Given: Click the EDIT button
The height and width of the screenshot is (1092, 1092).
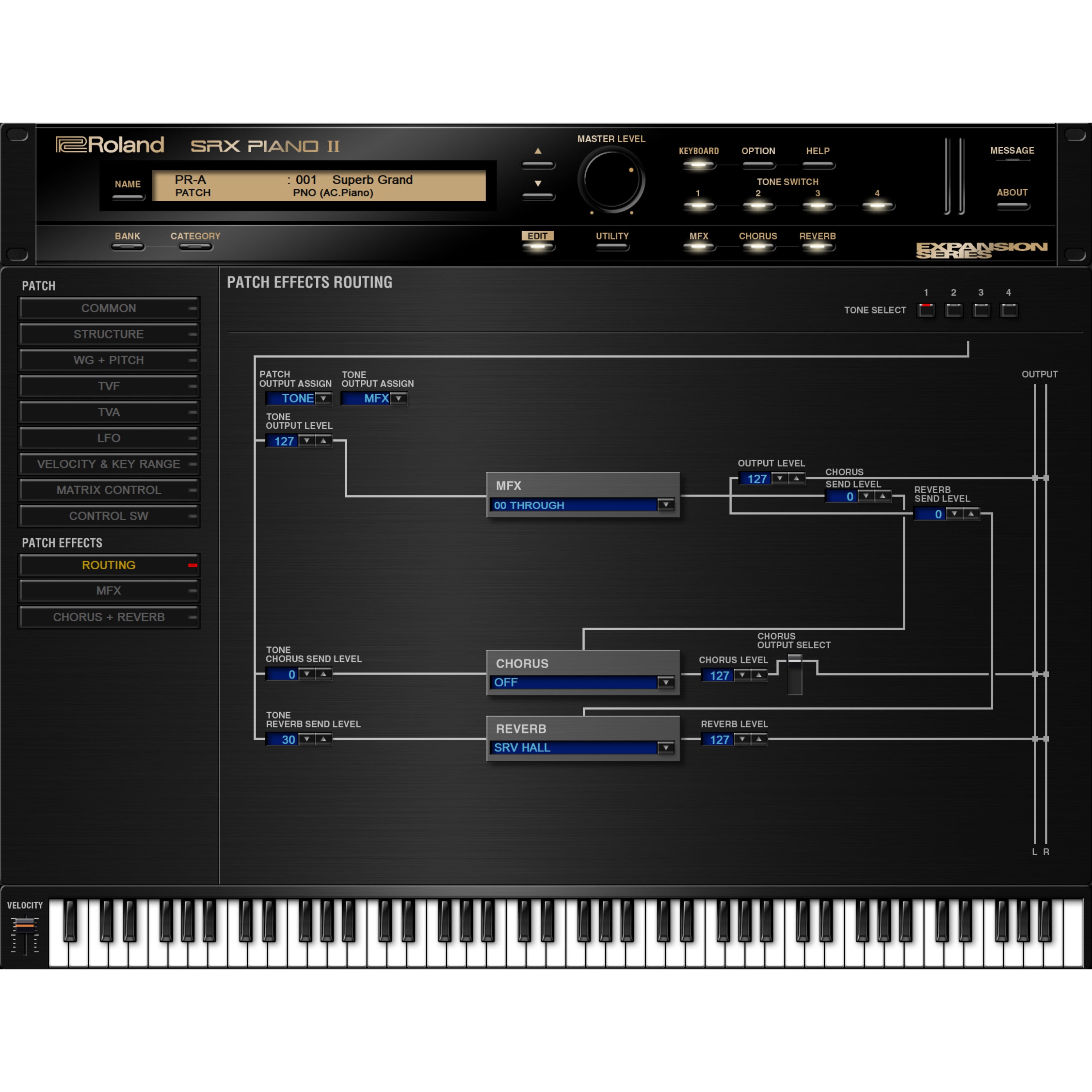Looking at the screenshot, I should pyautogui.click(x=538, y=247).
